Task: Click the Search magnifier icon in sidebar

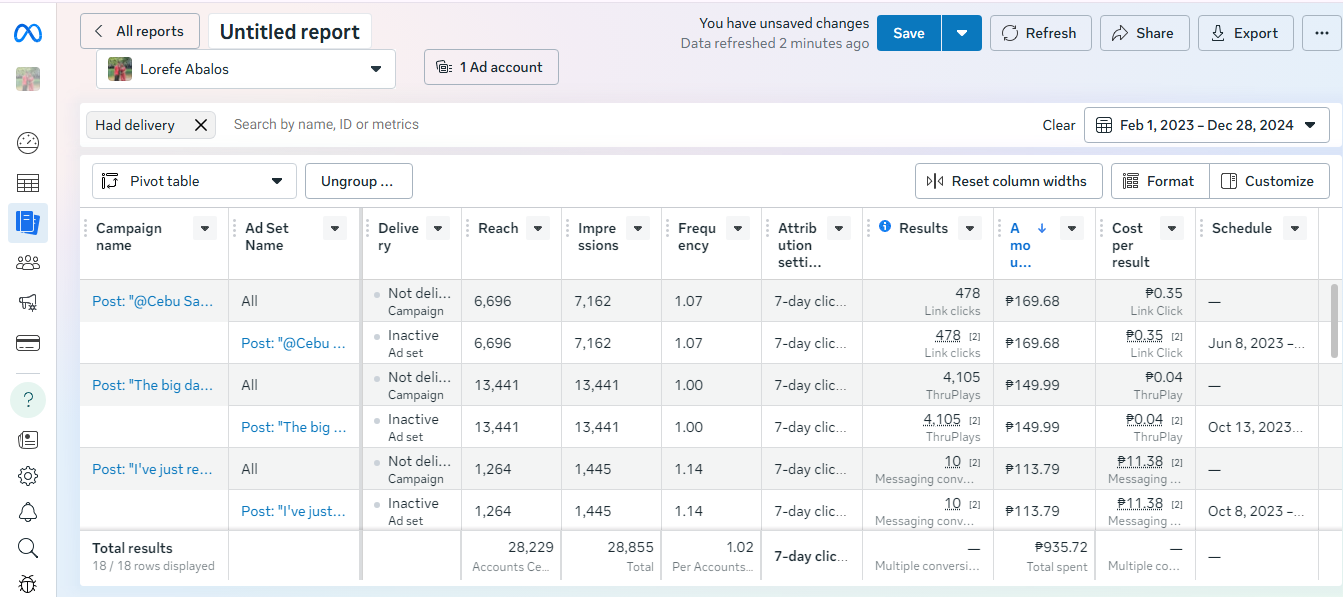Action: point(28,548)
